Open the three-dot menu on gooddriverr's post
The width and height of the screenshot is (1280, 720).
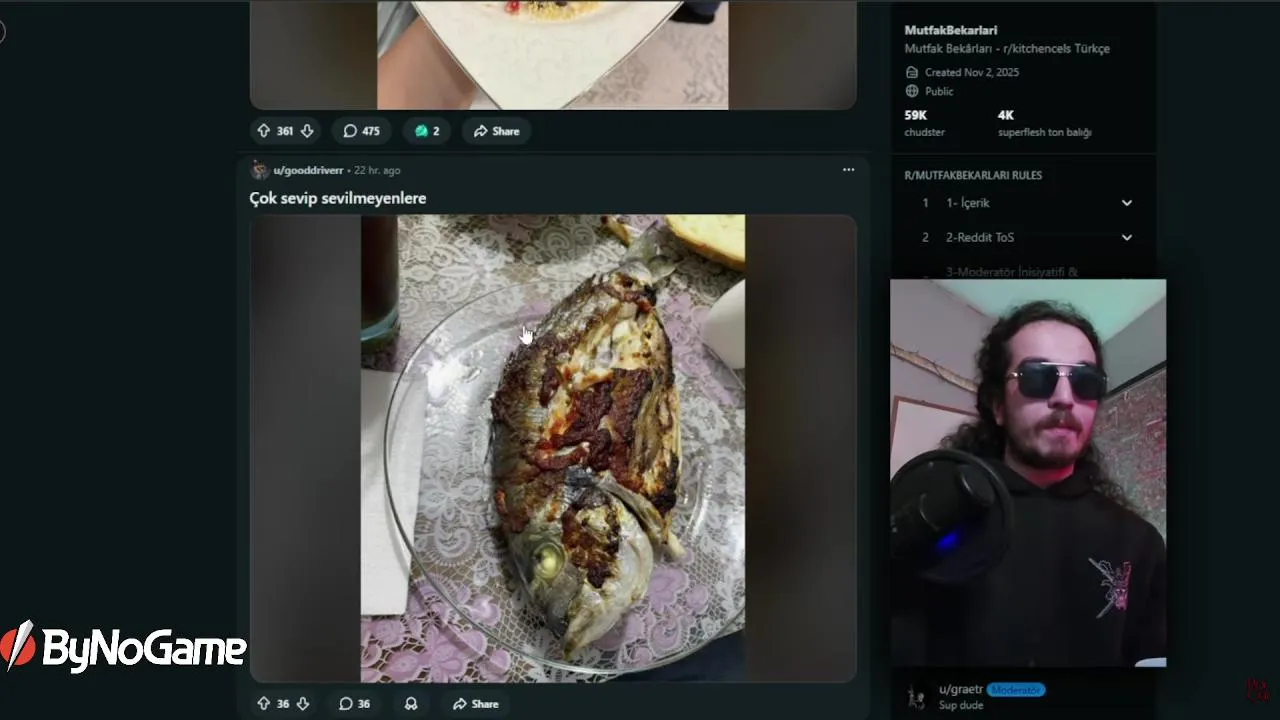coord(848,170)
